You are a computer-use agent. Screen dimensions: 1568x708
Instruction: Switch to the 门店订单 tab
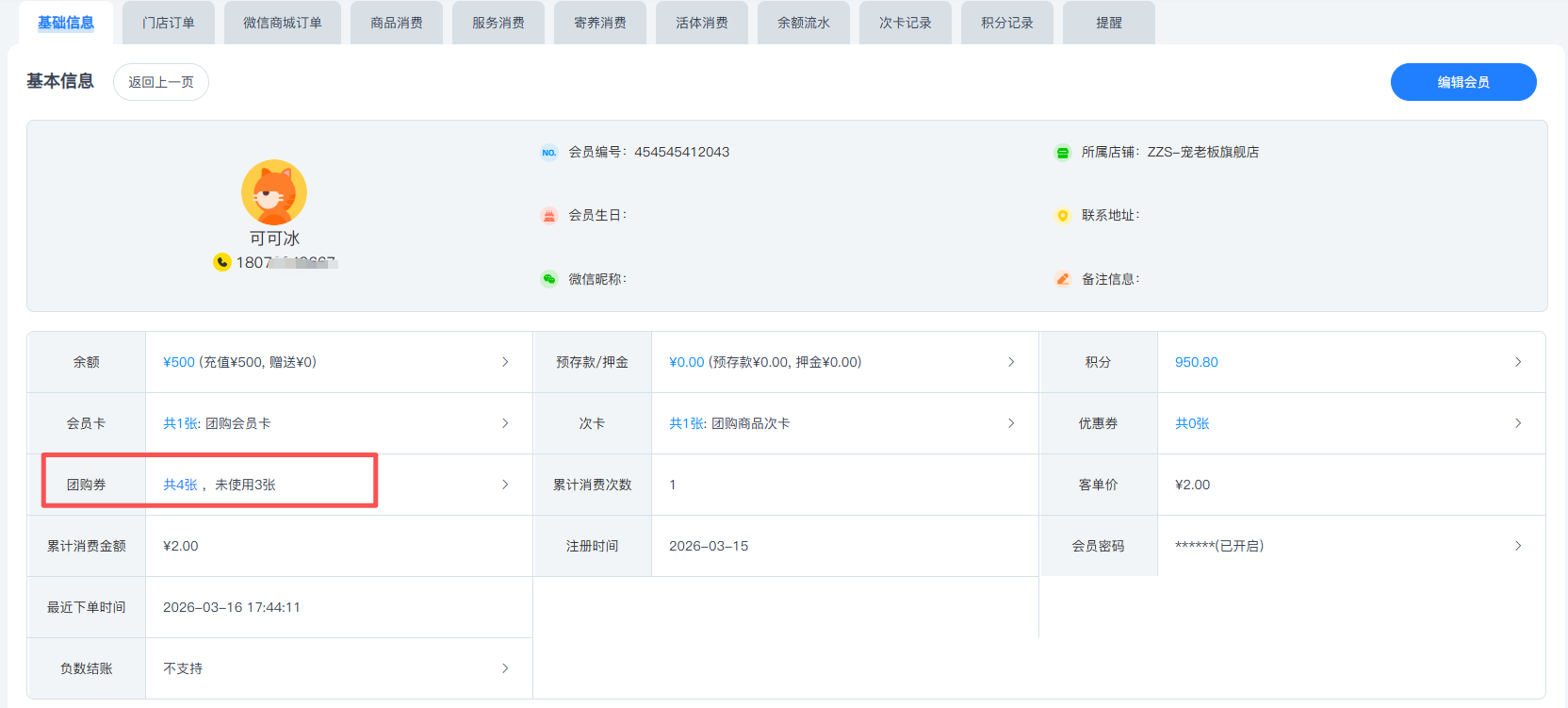click(169, 23)
